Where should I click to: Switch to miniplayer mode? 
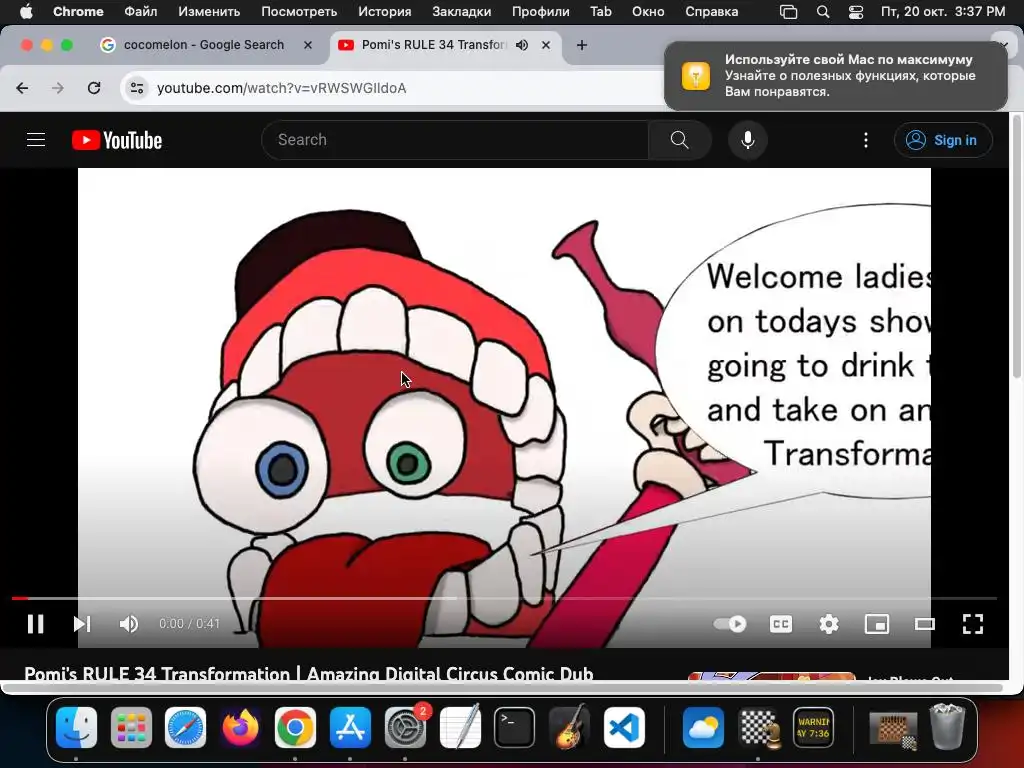pos(876,624)
